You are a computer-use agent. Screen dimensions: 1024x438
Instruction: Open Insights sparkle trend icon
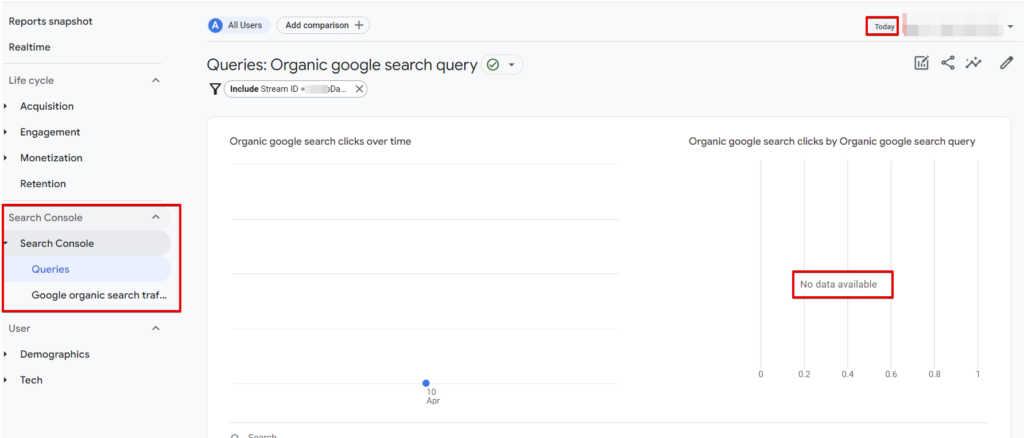[x=974, y=63]
